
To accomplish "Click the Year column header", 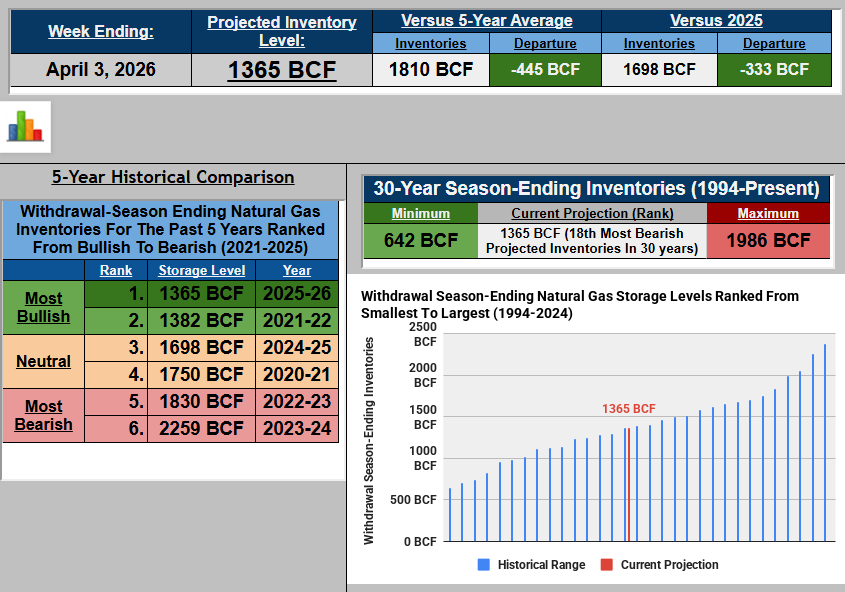I will click(297, 270).
